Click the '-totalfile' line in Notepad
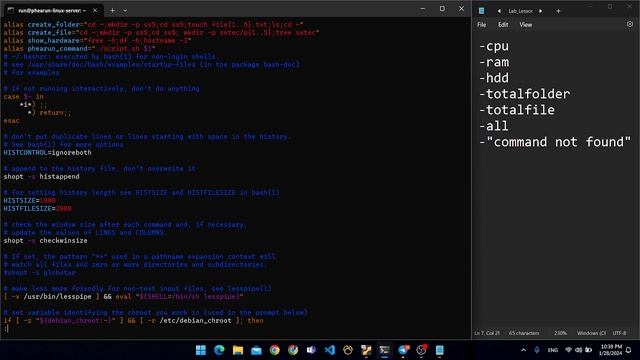Viewport: 640px width, 360px height. click(517, 110)
